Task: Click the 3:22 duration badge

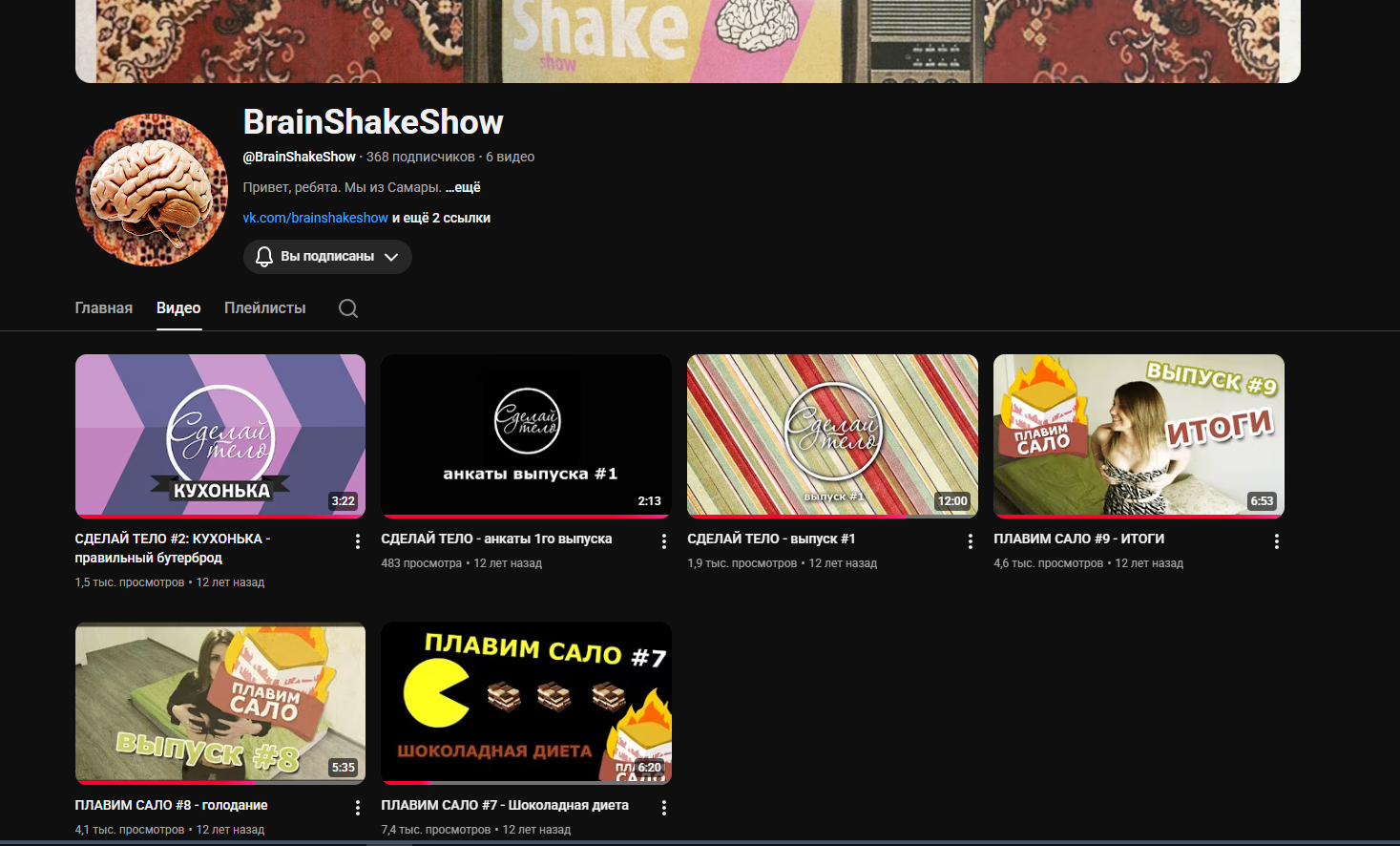Action: point(344,501)
